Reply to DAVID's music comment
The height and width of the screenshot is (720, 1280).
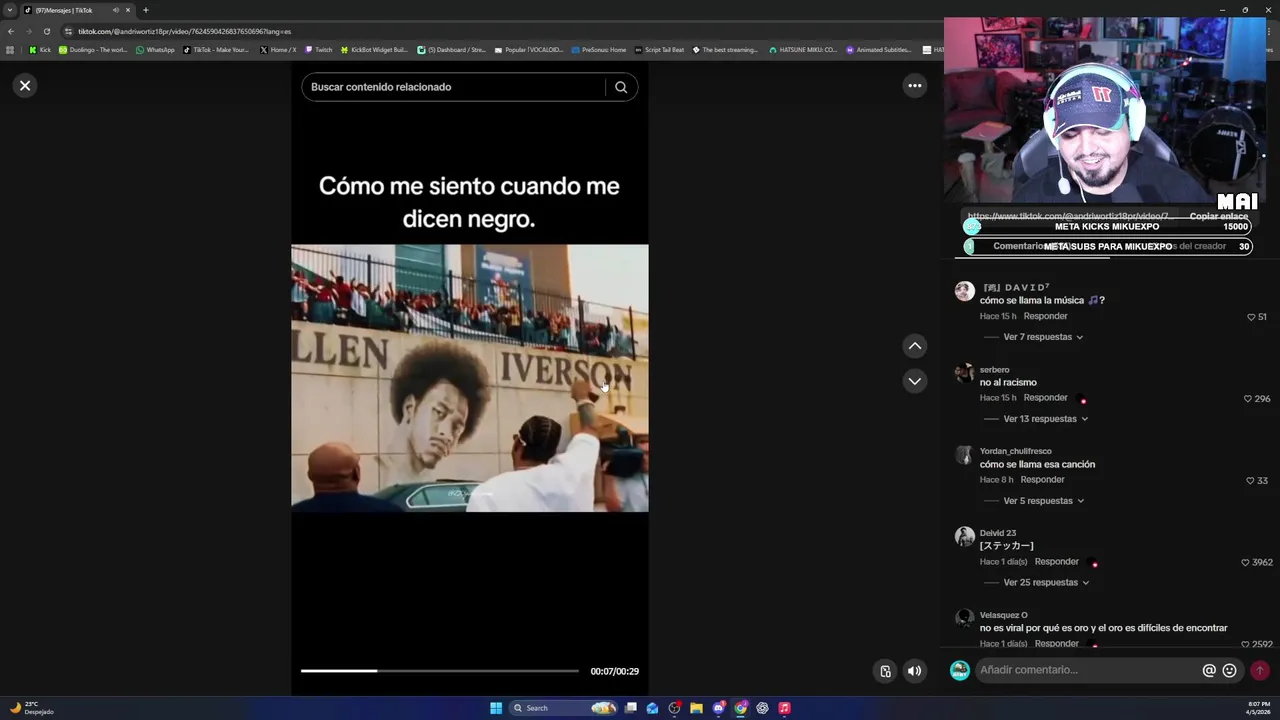click(1045, 316)
